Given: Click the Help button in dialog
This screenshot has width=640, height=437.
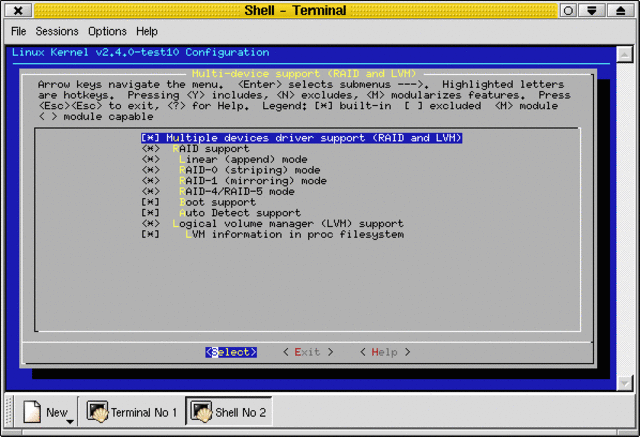Looking at the screenshot, I should pyautogui.click(x=385, y=352).
